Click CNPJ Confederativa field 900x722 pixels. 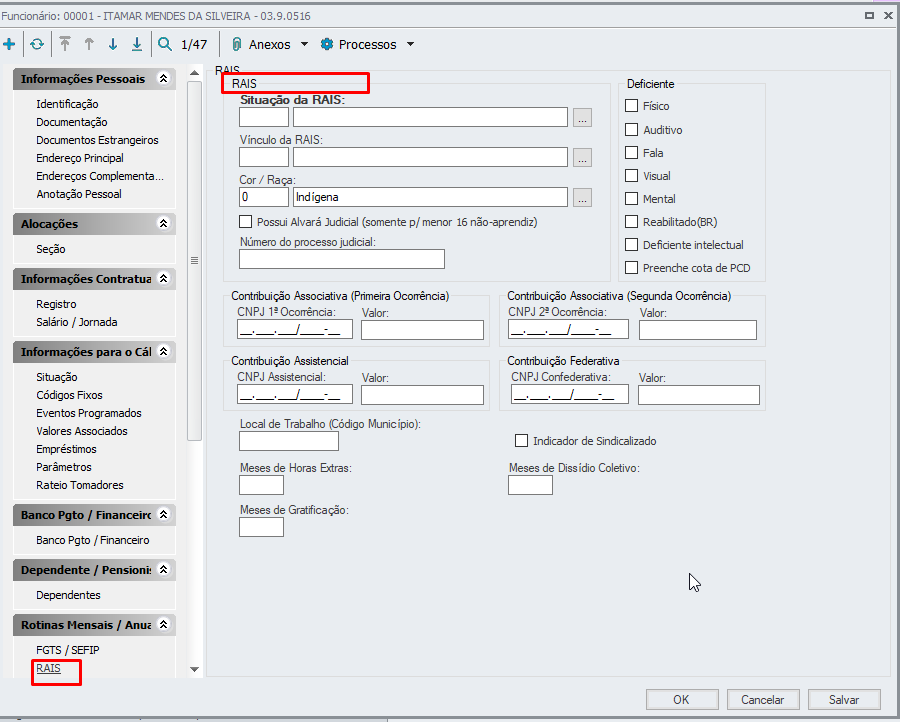570,394
